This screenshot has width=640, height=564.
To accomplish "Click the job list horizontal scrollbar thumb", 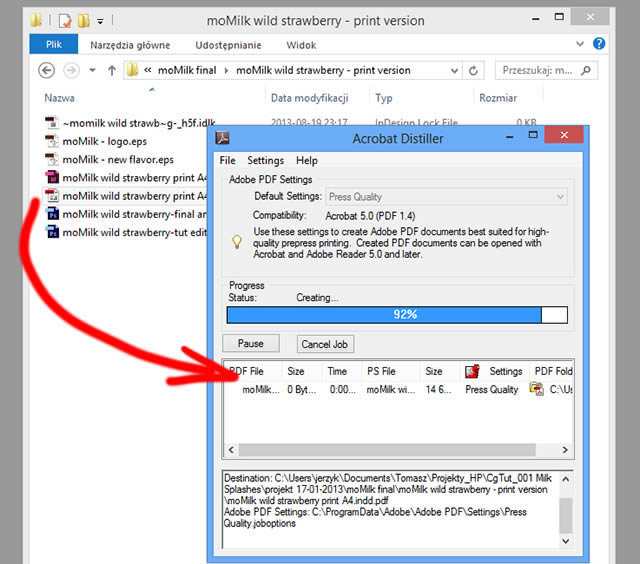I will [387, 450].
